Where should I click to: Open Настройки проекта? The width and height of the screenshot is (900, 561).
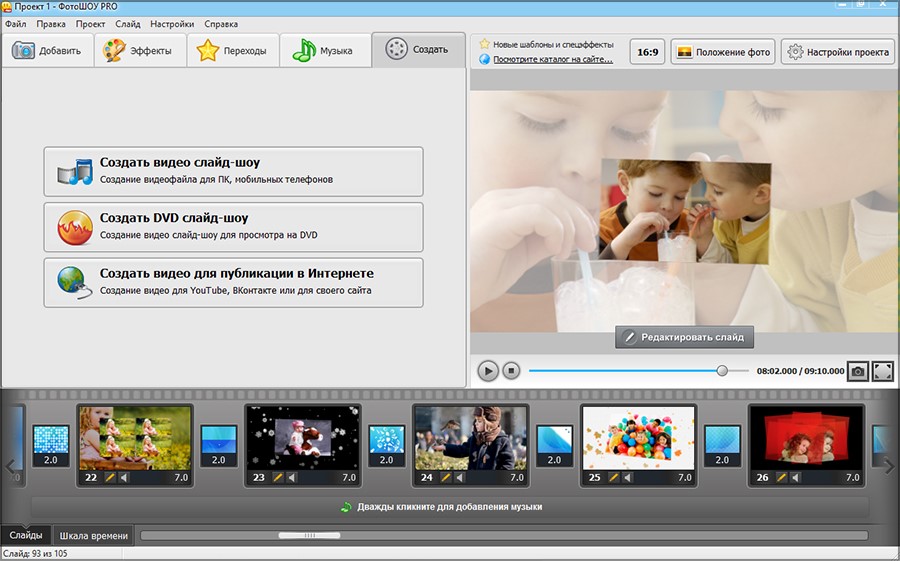point(838,52)
